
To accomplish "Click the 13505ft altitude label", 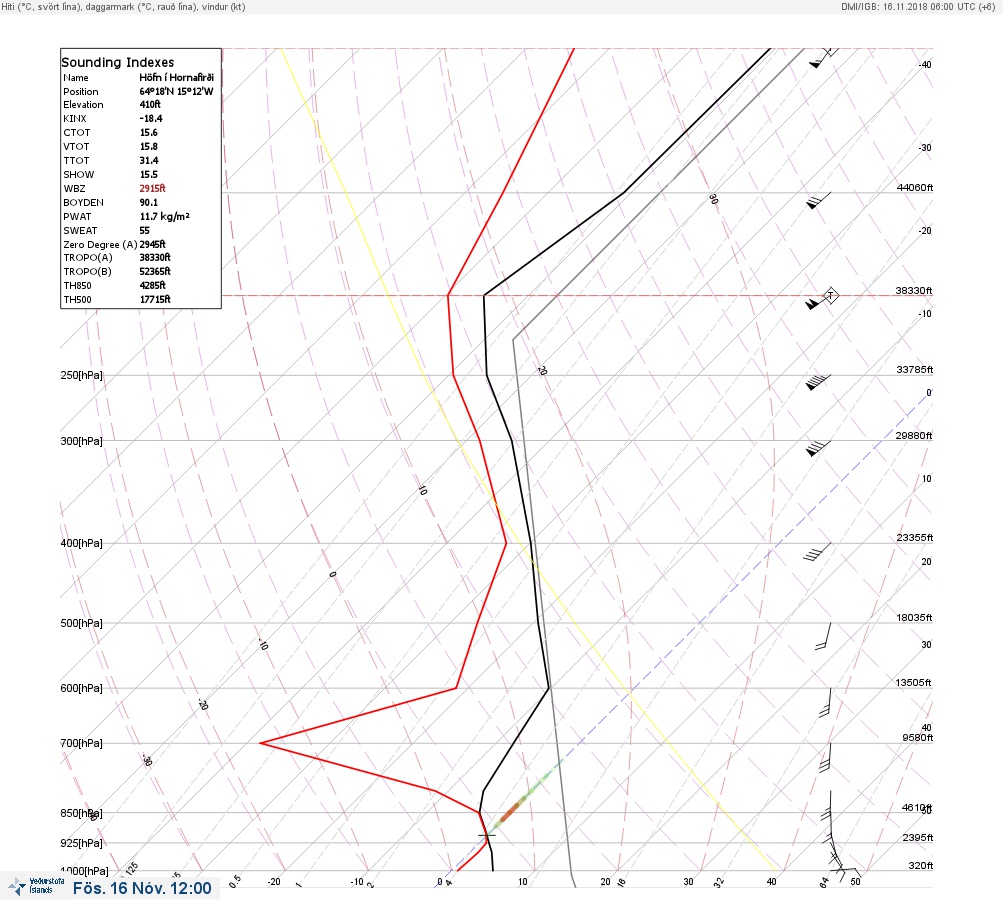I will (x=913, y=683).
